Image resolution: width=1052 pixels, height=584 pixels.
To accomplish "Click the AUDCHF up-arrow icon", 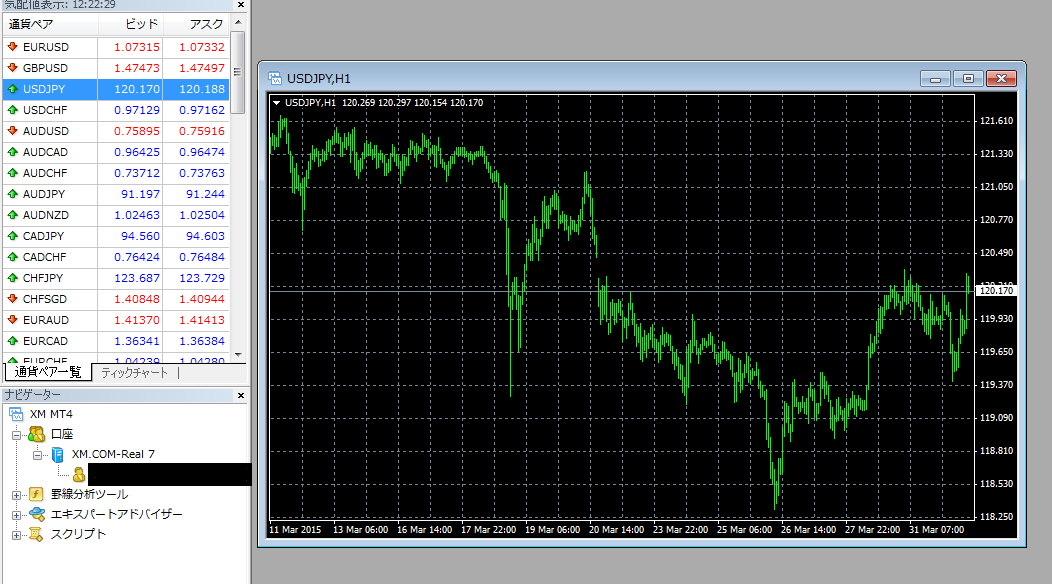I will pyautogui.click(x=12, y=173).
